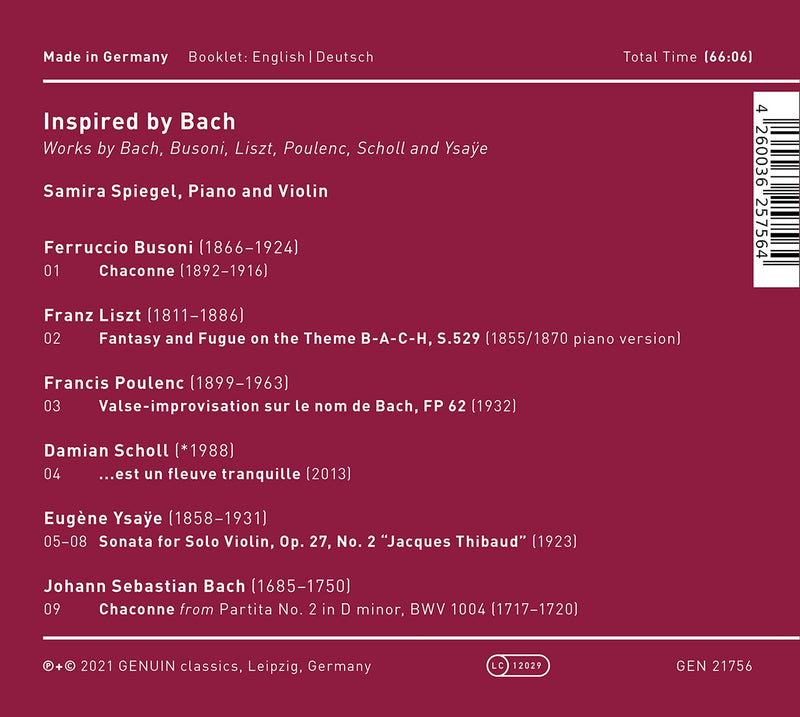Click the Total Time 66:06 text
The image size is (800, 717).
point(687,57)
